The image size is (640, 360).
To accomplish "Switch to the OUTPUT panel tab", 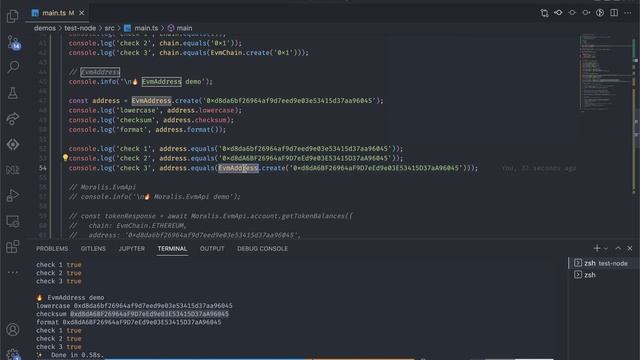I will [x=212, y=249].
